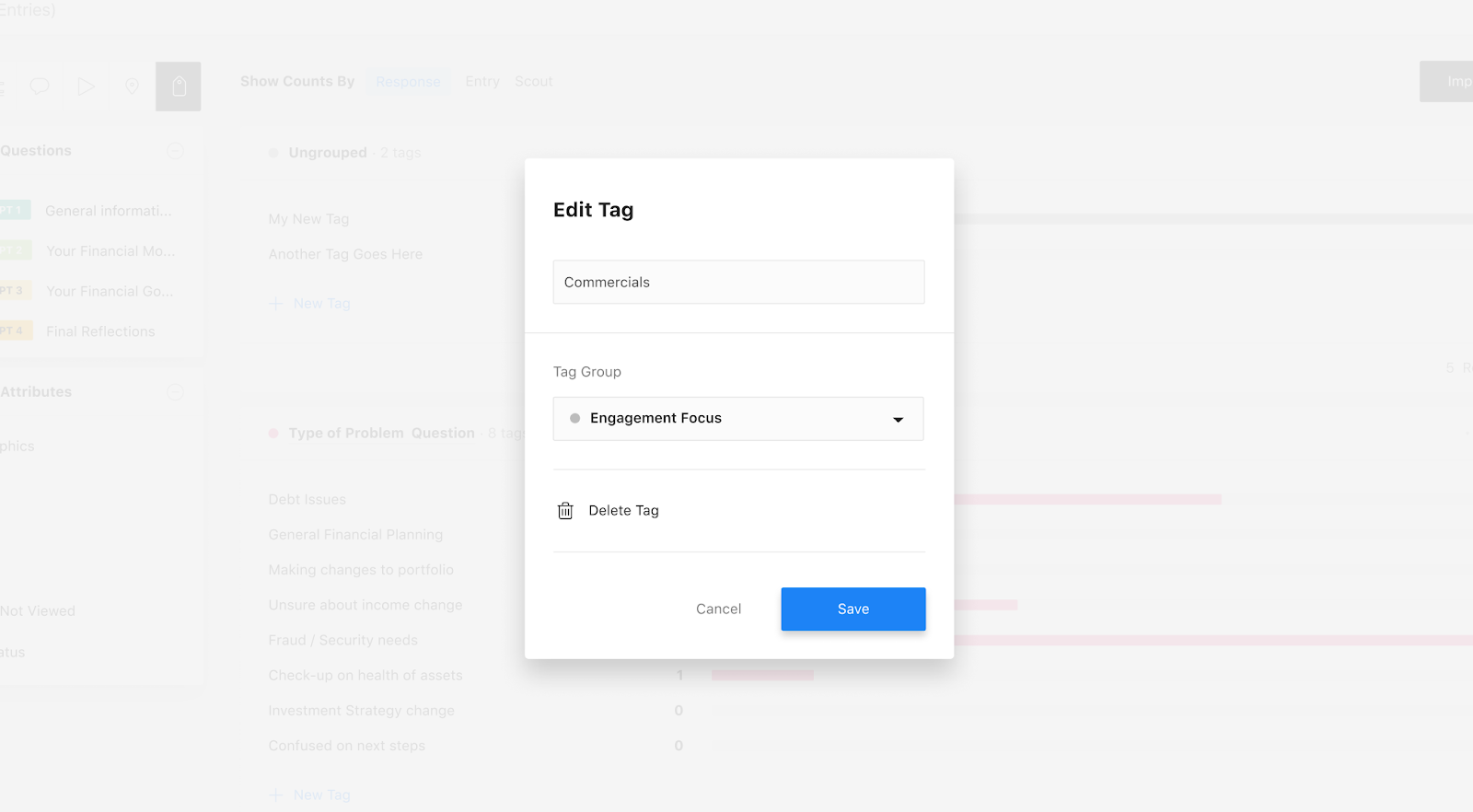The image size is (1473, 812).
Task: Switch counts to Entry tab
Action: [482, 82]
